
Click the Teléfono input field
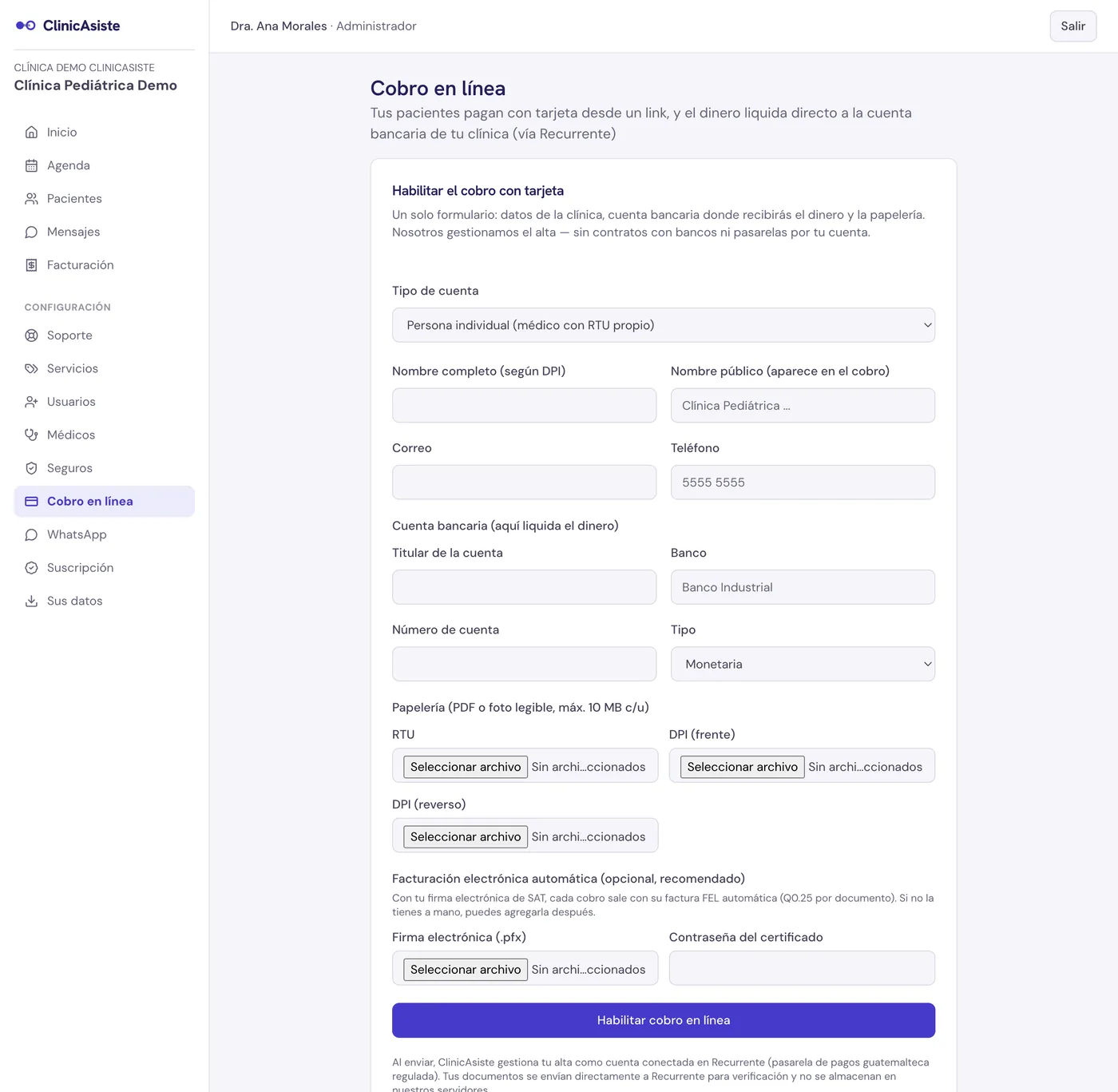pyautogui.click(x=803, y=482)
